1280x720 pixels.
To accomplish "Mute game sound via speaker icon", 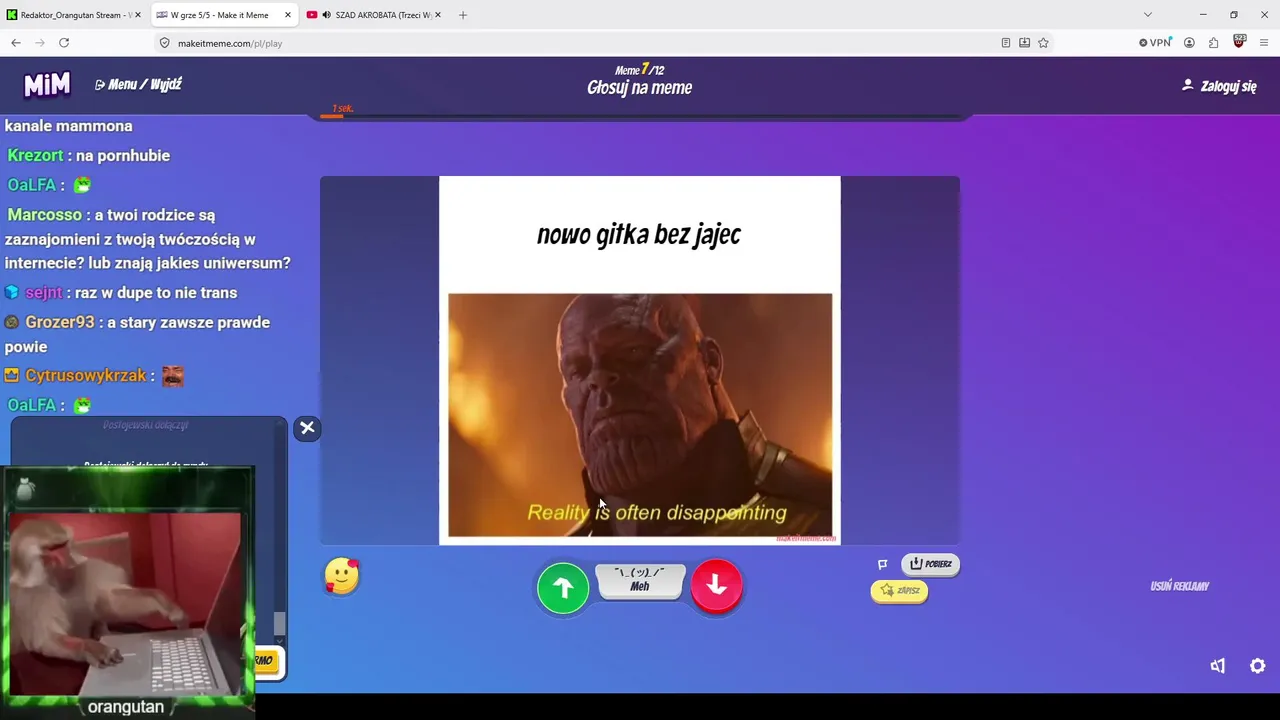I will point(1217,666).
